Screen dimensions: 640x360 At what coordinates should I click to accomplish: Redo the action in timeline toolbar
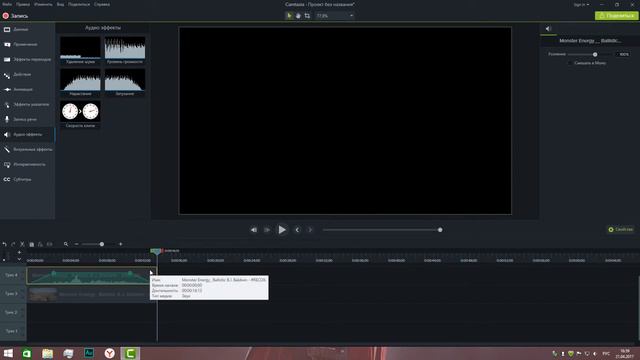click(x=13, y=244)
